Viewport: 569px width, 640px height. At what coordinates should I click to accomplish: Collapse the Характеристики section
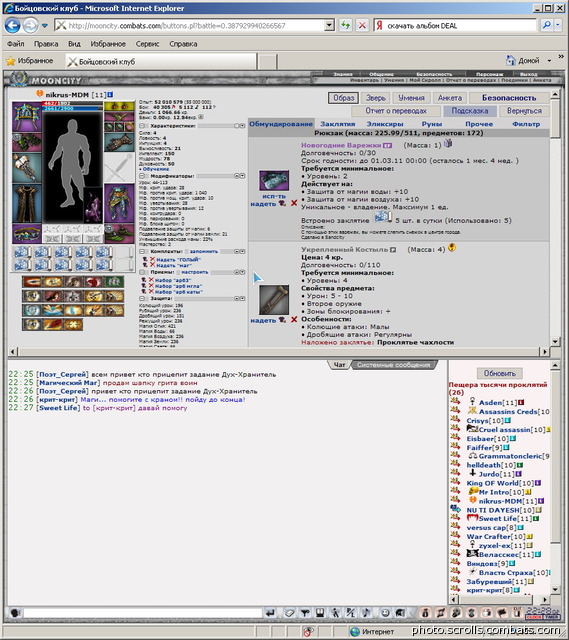[142, 126]
